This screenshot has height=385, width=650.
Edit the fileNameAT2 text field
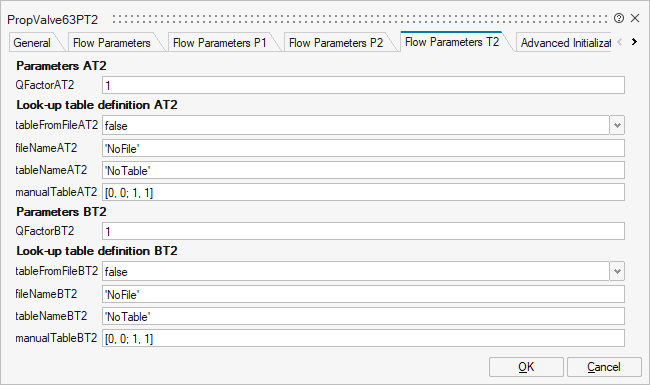pos(363,148)
